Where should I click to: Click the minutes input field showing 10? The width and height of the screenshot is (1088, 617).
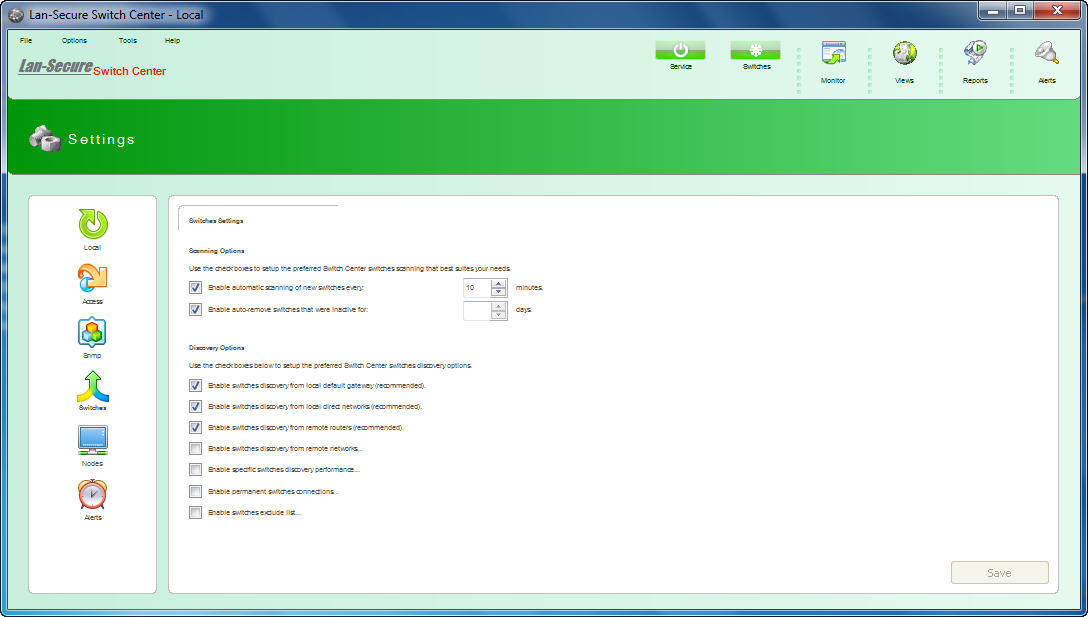click(477, 287)
